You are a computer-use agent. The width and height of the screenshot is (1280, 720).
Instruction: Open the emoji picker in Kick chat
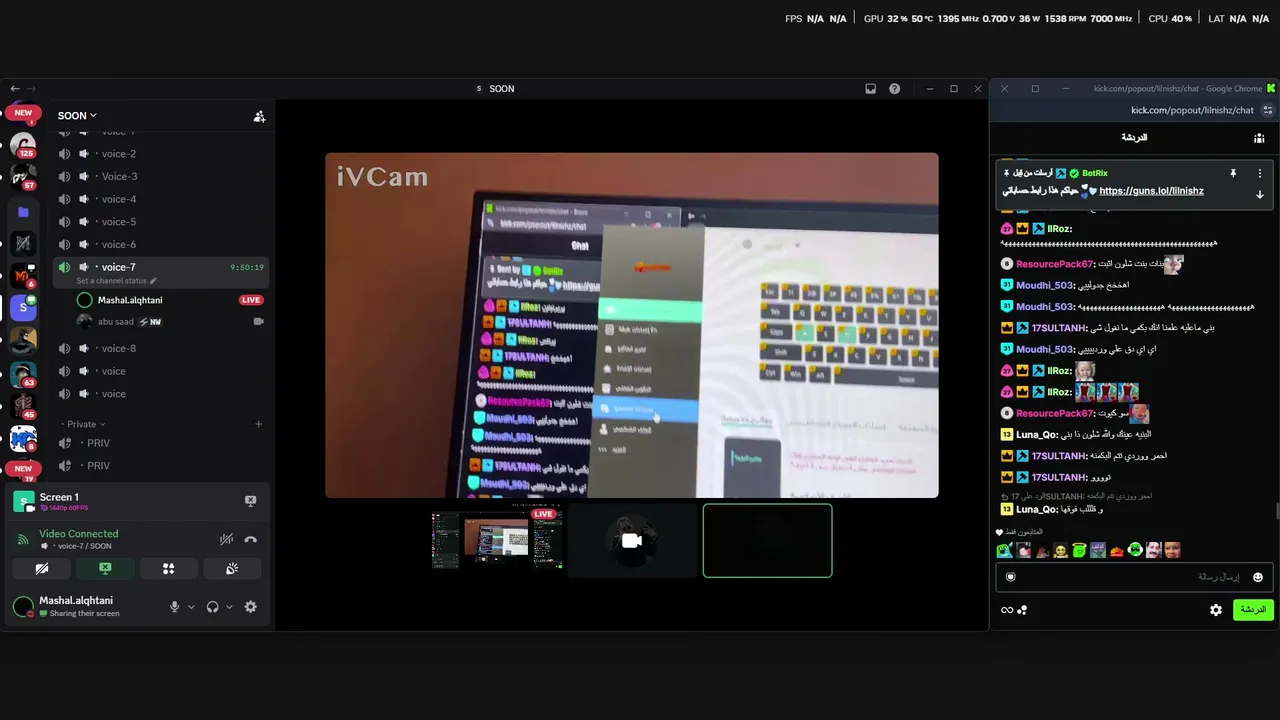coord(1257,577)
